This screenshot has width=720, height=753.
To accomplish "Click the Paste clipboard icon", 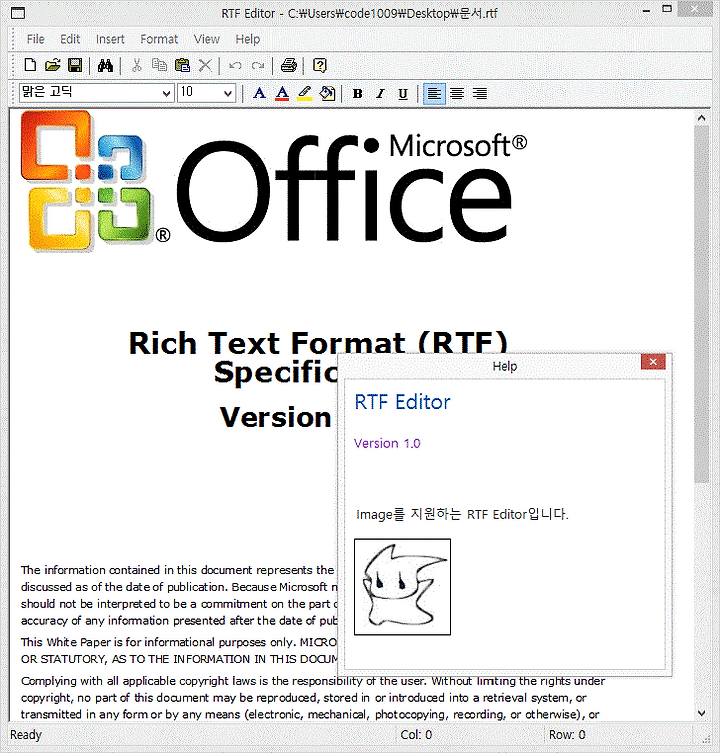I will coord(182,65).
